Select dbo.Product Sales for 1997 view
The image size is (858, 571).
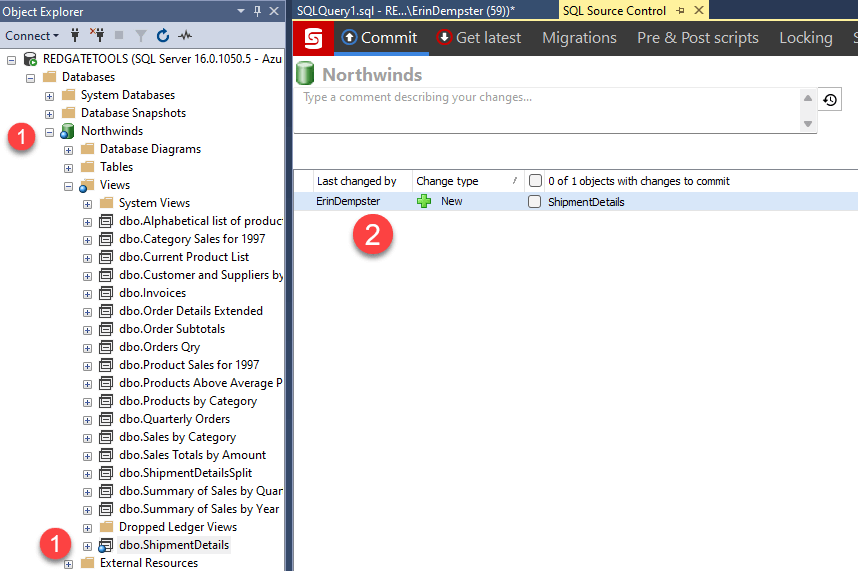[189, 365]
